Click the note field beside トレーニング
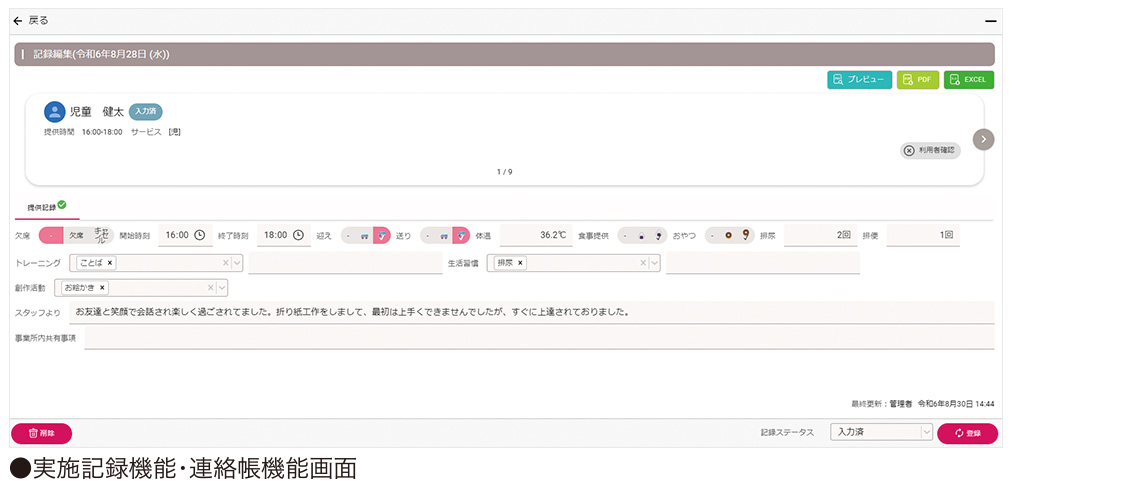1121x481 pixels. coord(345,263)
